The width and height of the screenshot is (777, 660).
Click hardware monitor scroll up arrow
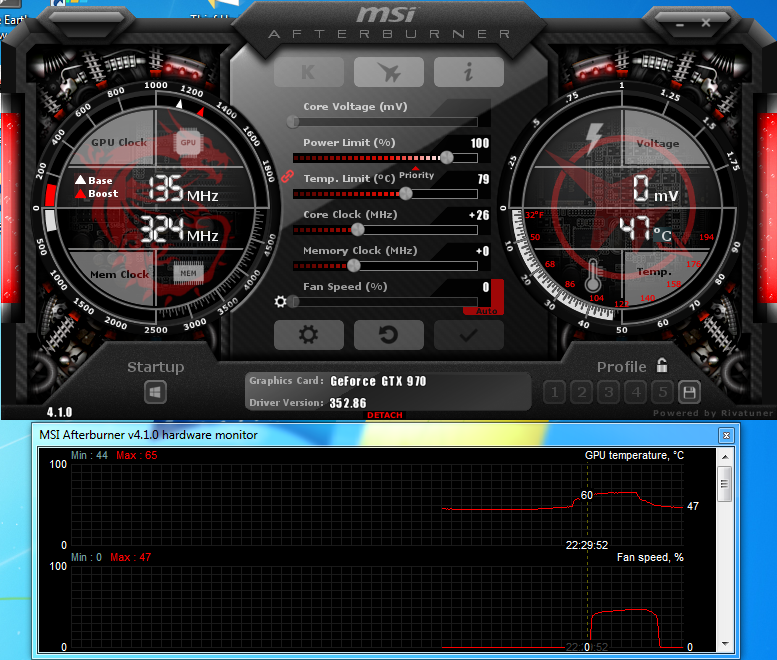[x=725, y=457]
